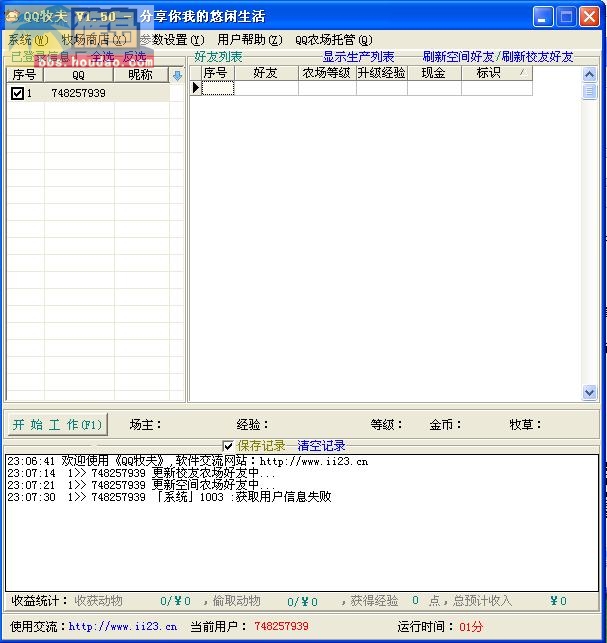This screenshot has width=607, height=643.
Task: Sort by 升级经验 column header
Action: coord(381,73)
